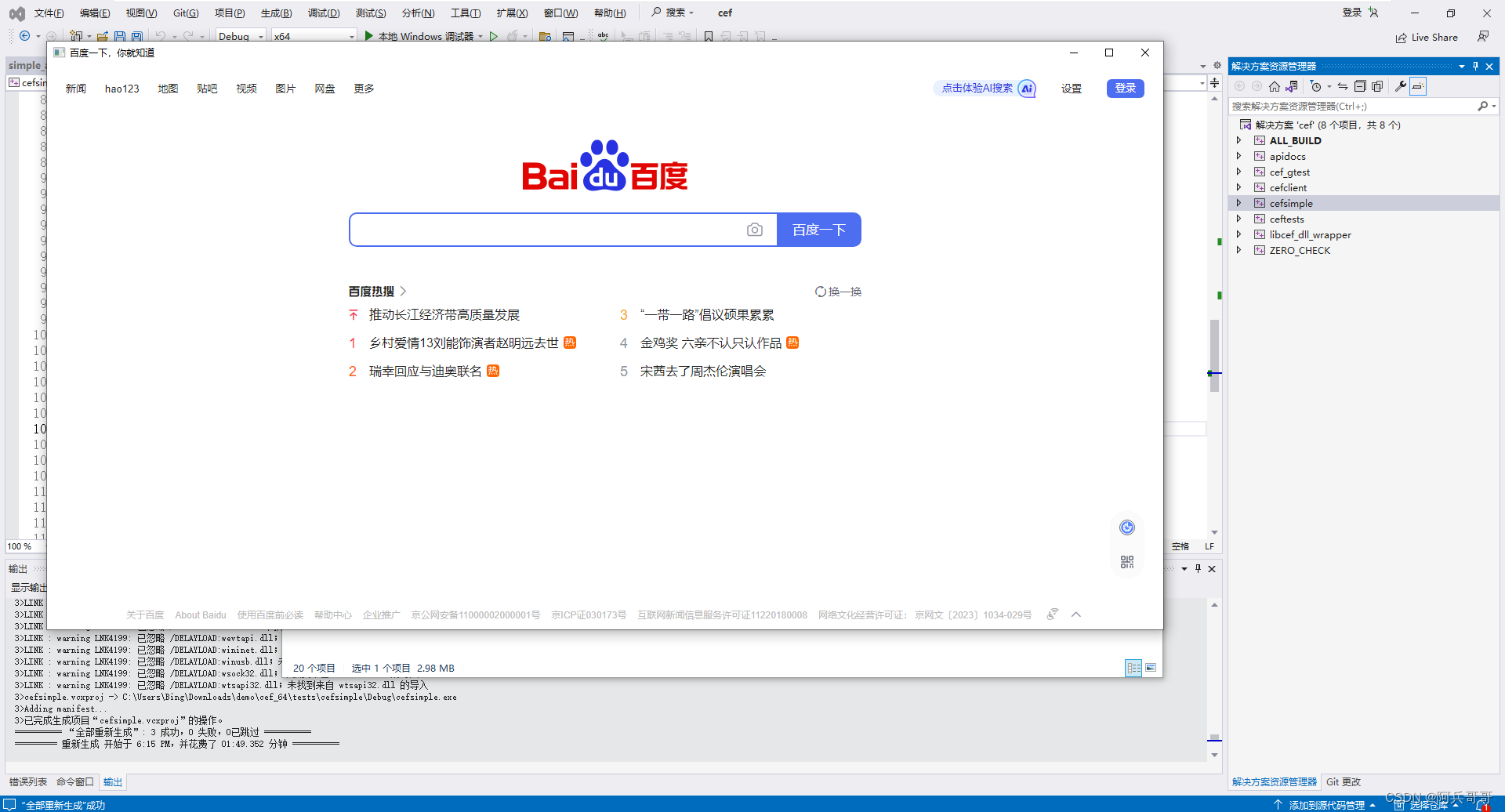Image resolution: width=1505 pixels, height=812 pixels.
Task: Expand the ALL_BUILD project node
Action: (1239, 140)
